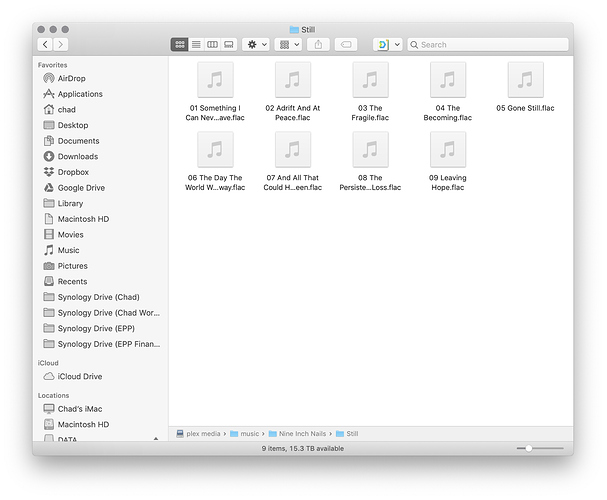Select file 08 The Persiste…Loss.flac
The width and height of the screenshot is (607, 500).
coord(370,162)
